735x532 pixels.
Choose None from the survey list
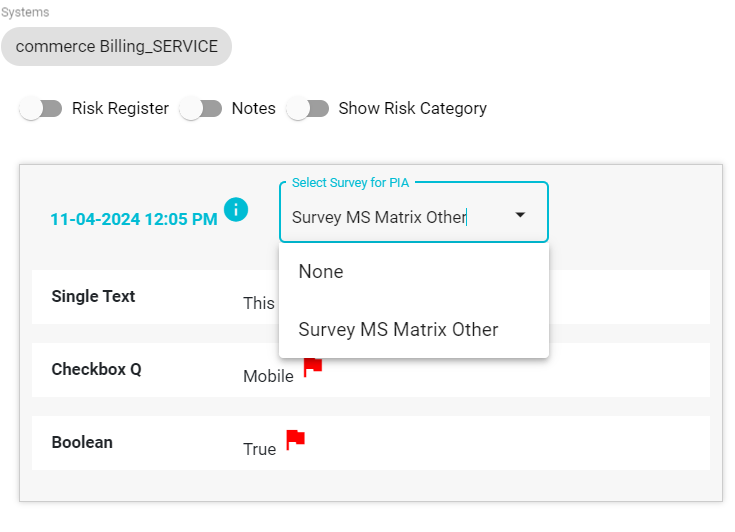point(413,272)
